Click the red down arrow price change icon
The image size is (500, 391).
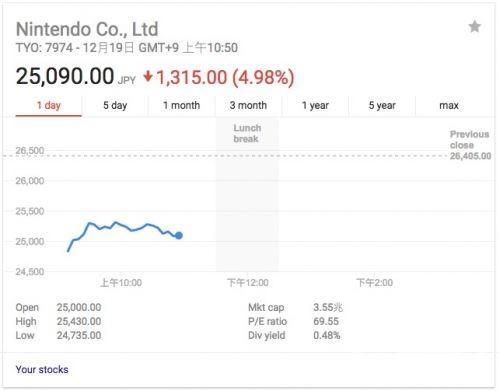pos(148,77)
